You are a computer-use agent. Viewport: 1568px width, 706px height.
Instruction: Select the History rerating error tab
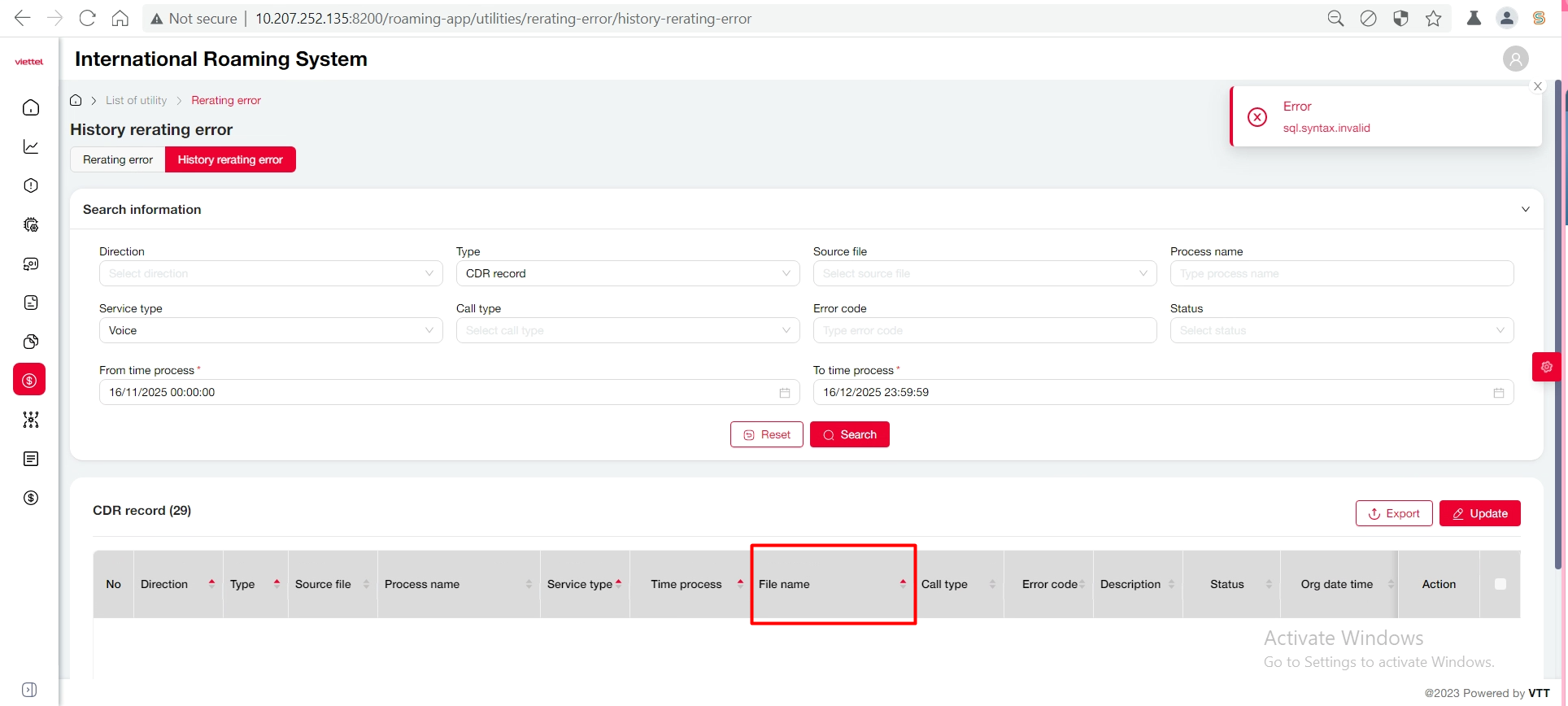pyautogui.click(x=230, y=159)
